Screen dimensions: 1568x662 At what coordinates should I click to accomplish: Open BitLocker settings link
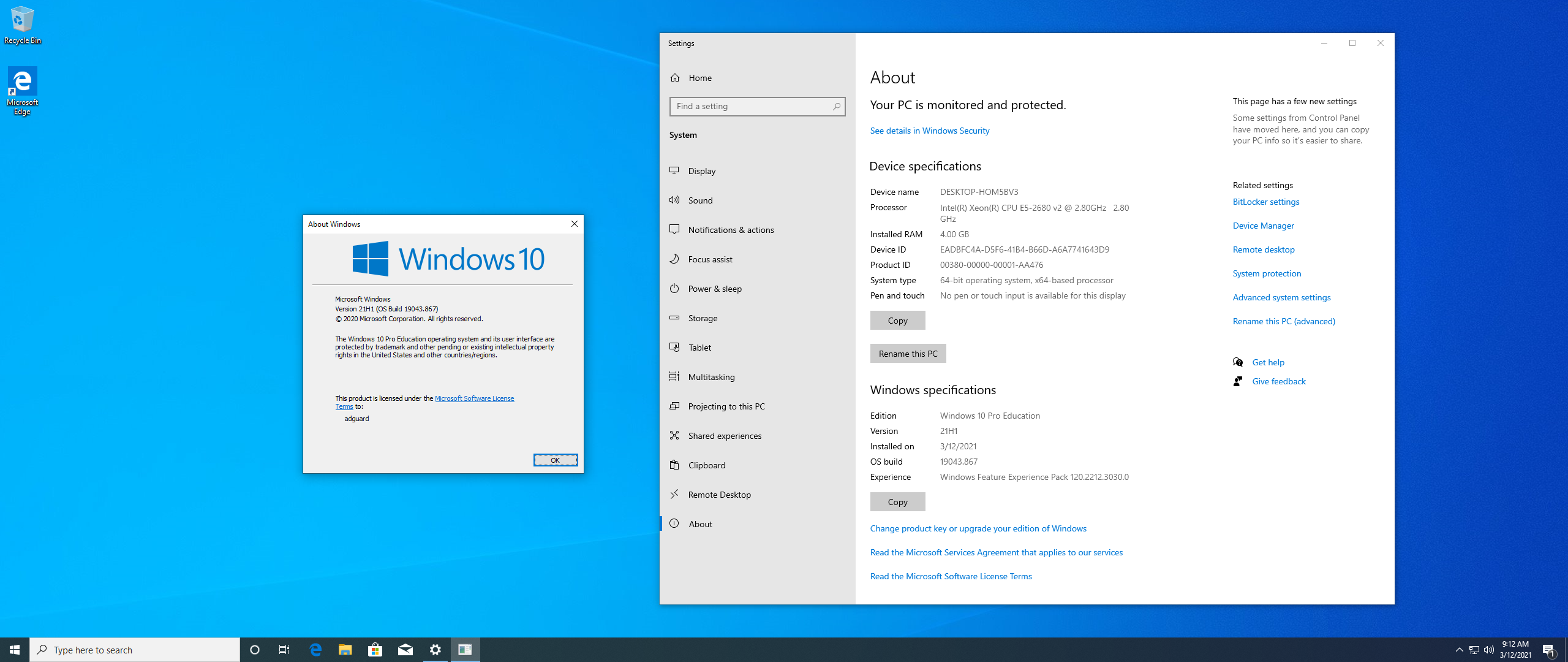1266,202
